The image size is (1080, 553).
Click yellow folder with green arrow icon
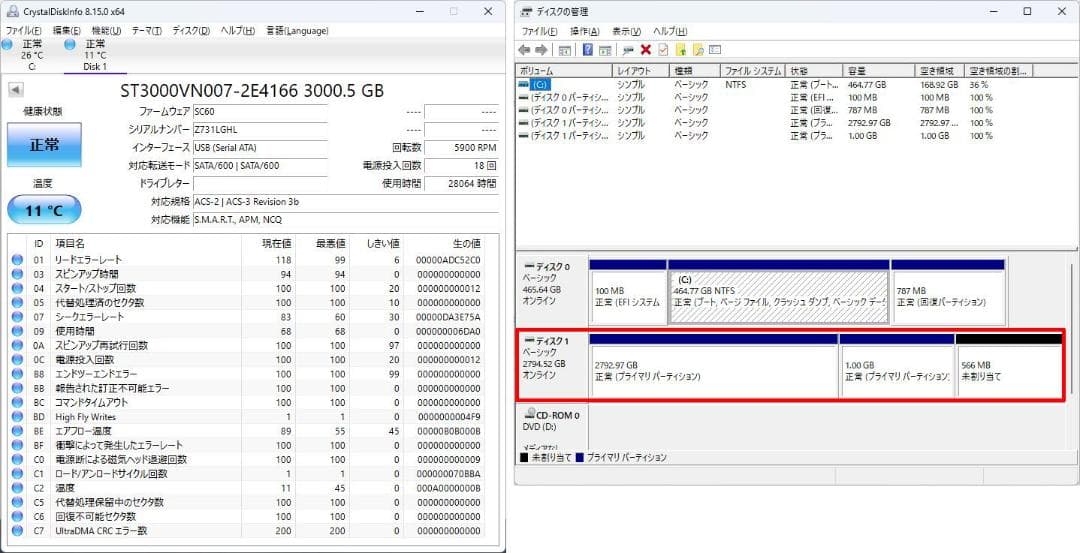[681, 50]
